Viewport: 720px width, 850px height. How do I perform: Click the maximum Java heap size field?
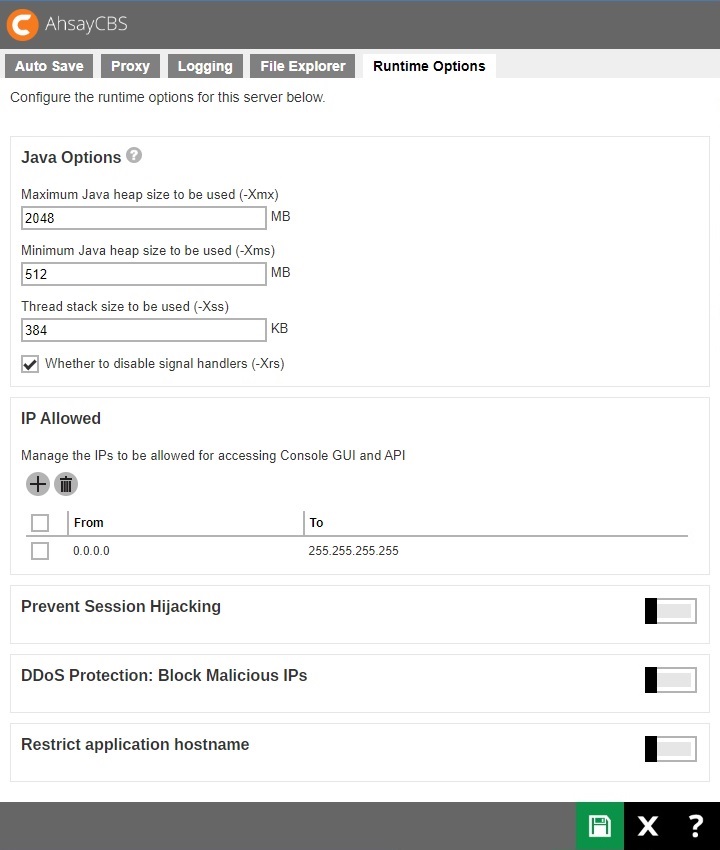pos(143,217)
